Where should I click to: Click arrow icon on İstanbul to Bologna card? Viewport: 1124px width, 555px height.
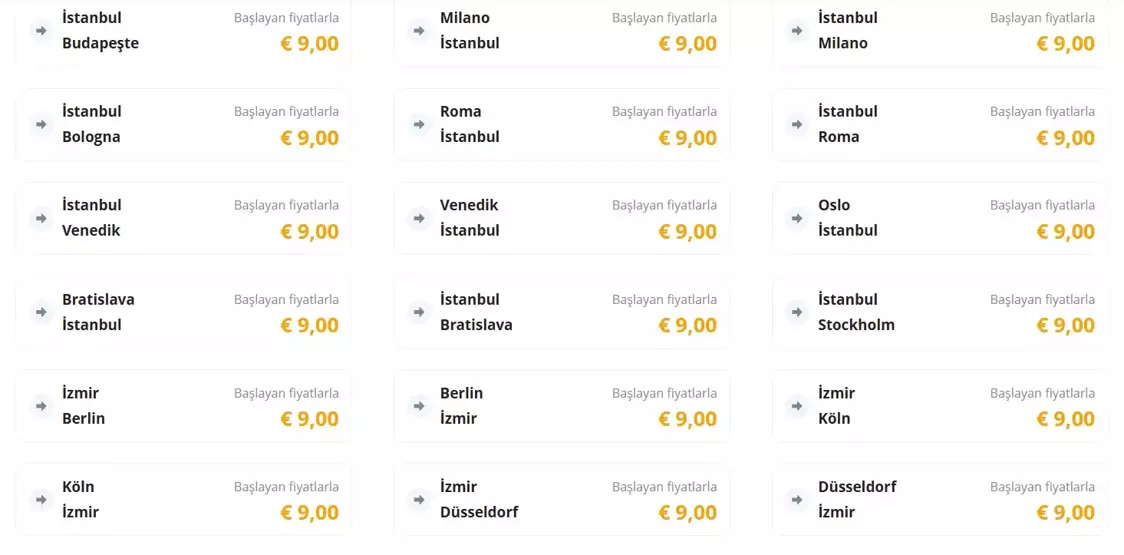(x=41, y=125)
